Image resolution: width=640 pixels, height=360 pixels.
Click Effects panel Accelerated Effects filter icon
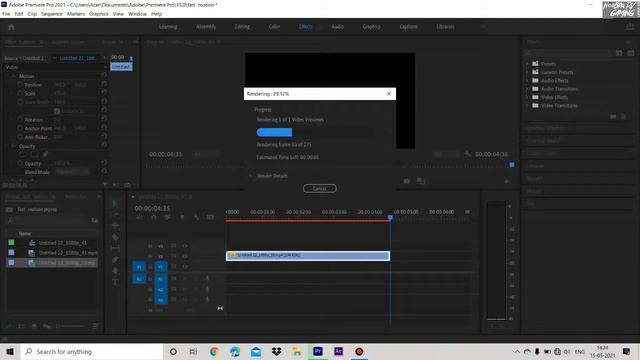point(619,53)
